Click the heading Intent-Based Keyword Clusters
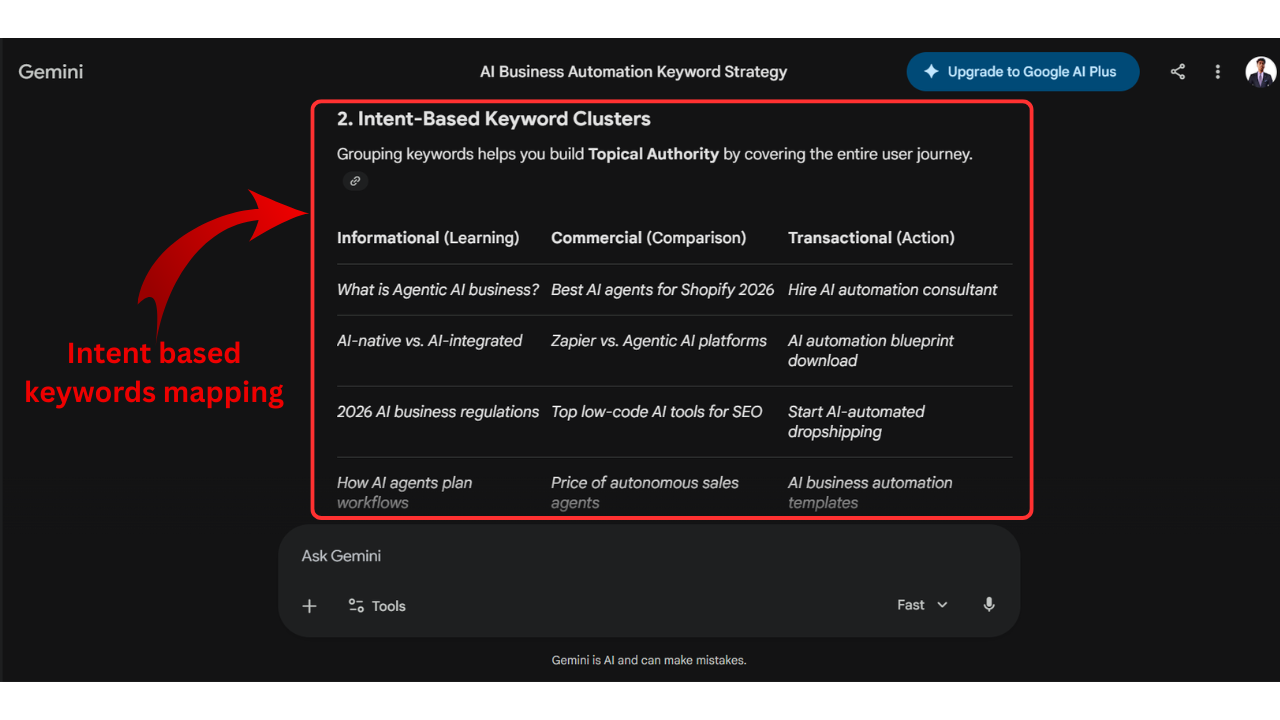This screenshot has height=720, width=1280. 494,119
